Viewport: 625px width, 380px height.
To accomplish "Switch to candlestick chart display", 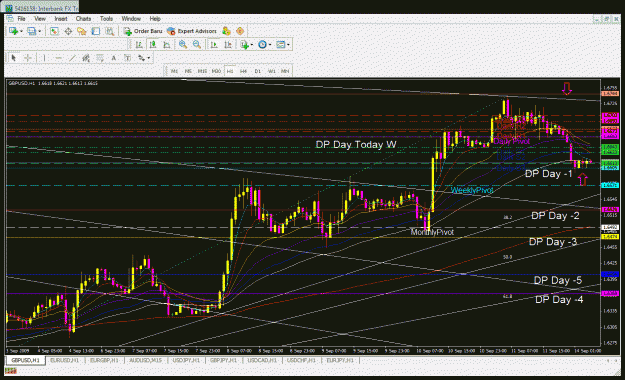I will pyautogui.click(x=153, y=45).
